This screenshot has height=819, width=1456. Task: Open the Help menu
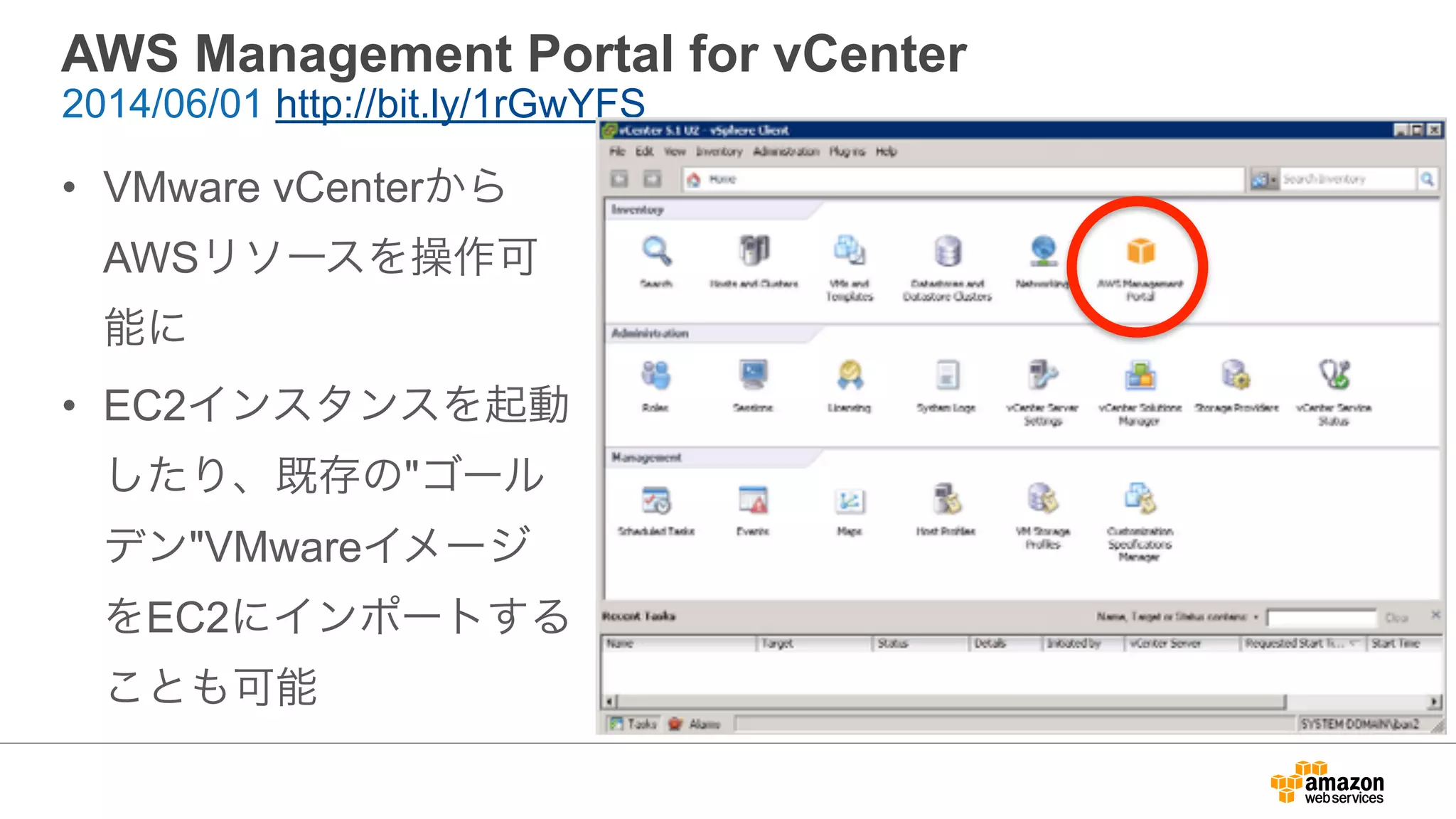pos(887,151)
